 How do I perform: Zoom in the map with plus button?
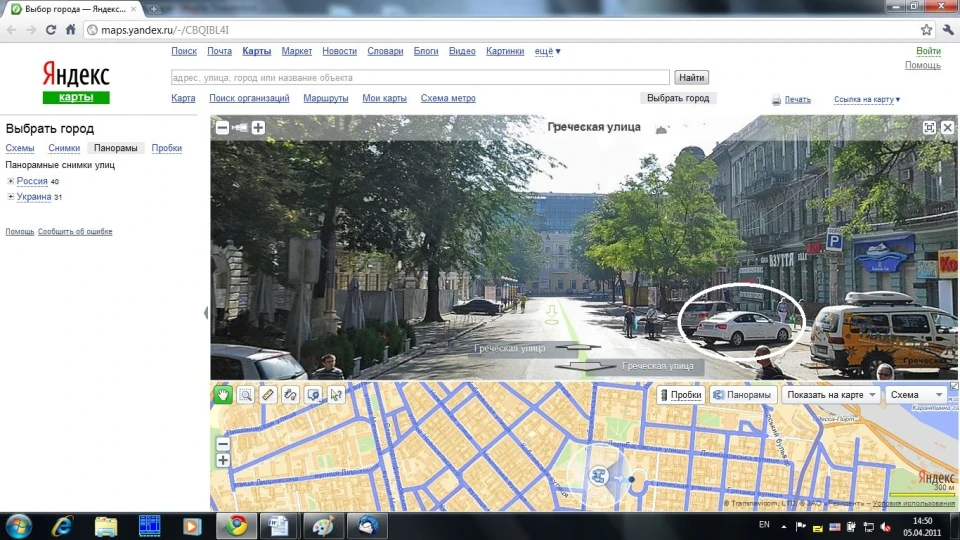click(x=223, y=460)
